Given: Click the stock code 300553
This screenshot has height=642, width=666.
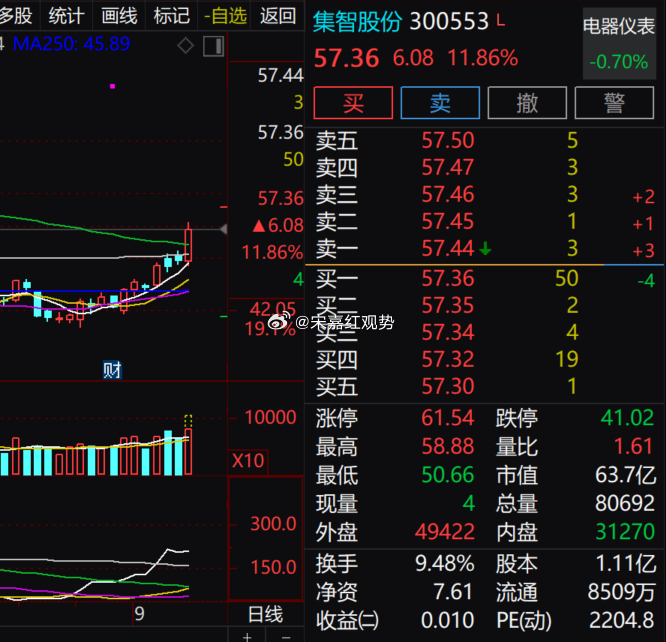Looking at the screenshot, I should pyautogui.click(x=449, y=21).
